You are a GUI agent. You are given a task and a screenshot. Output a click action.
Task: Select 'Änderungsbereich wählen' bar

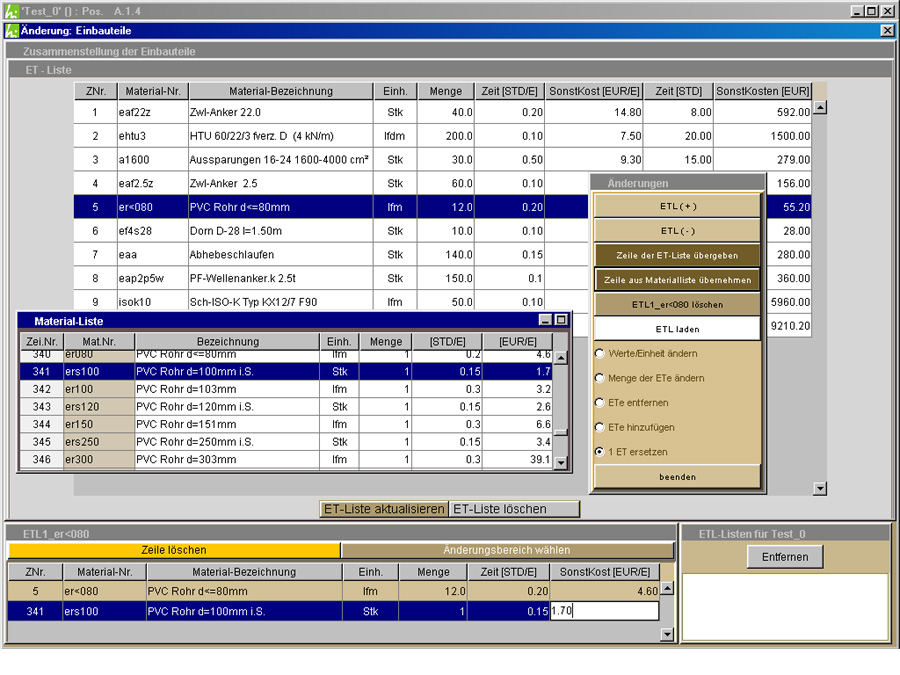point(507,550)
